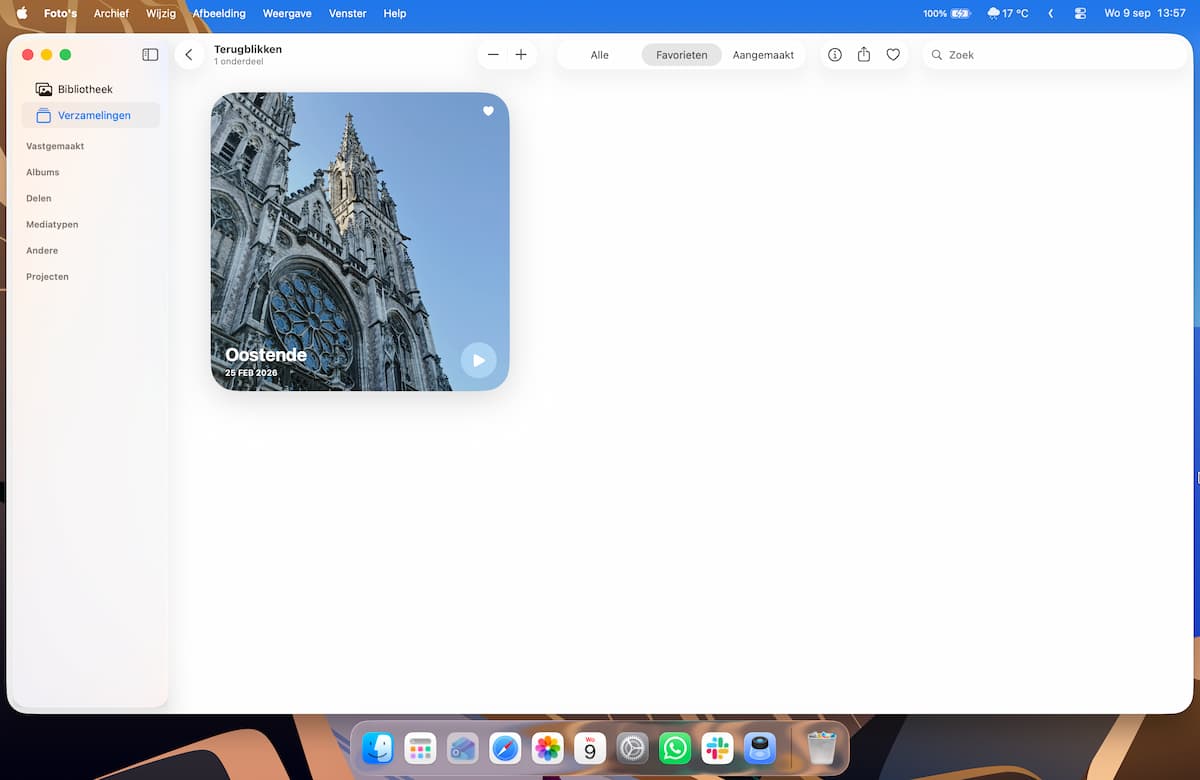Viewport: 1200px width, 780px height.
Task: Click the battery status icon
Action: [946, 13]
